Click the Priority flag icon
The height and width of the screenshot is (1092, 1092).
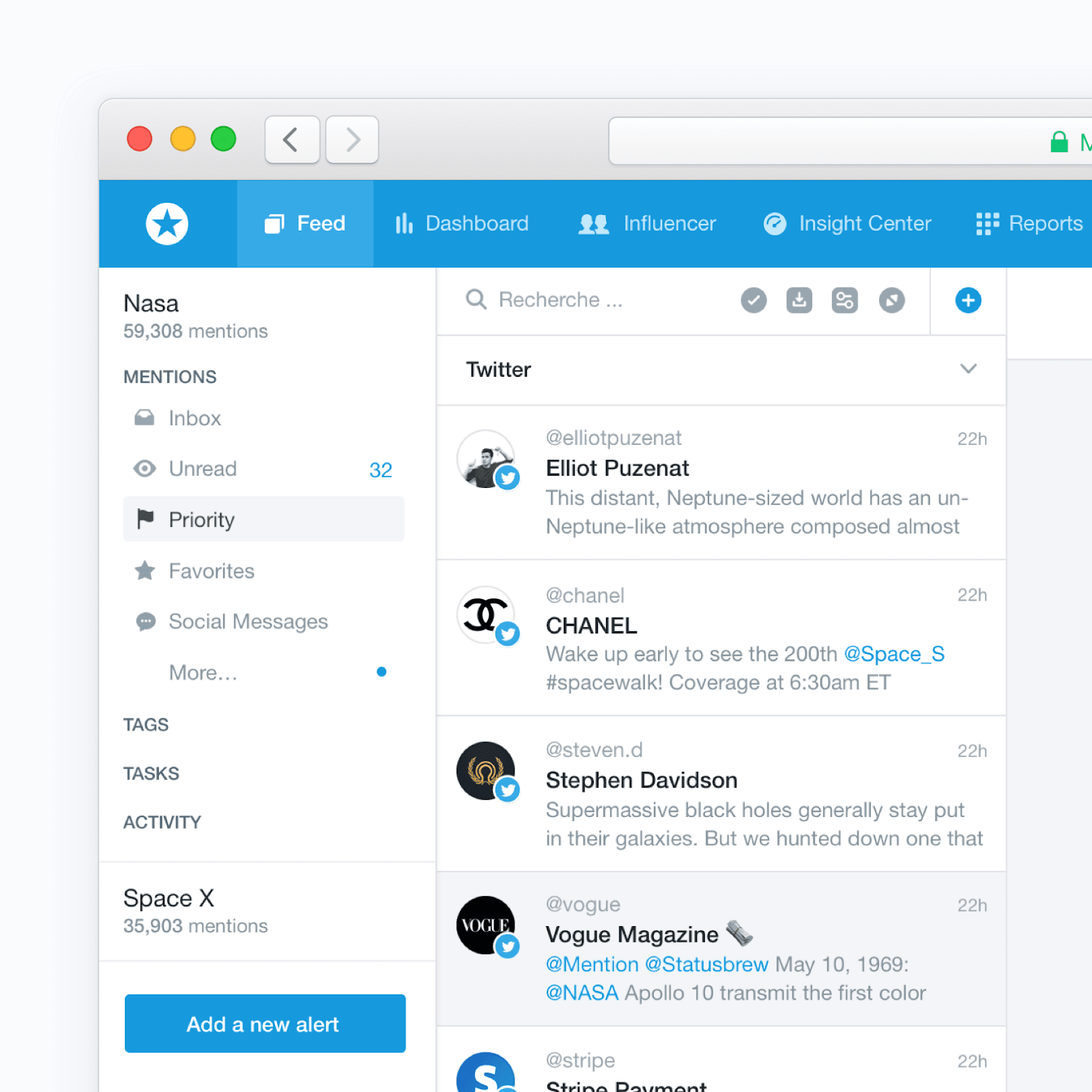pyautogui.click(x=145, y=519)
